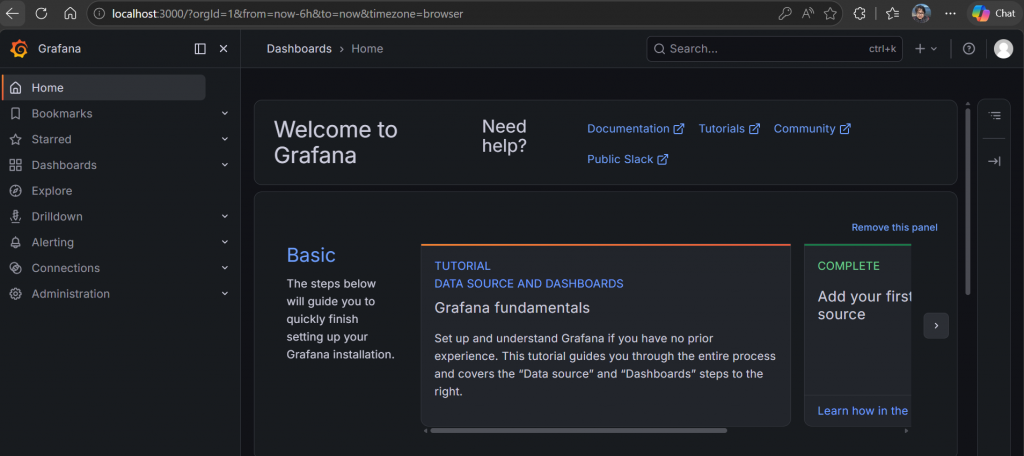The height and width of the screenshot is (456, 1024).
Task: Click the Home breadcrumb
Action: tap(367, 49)
